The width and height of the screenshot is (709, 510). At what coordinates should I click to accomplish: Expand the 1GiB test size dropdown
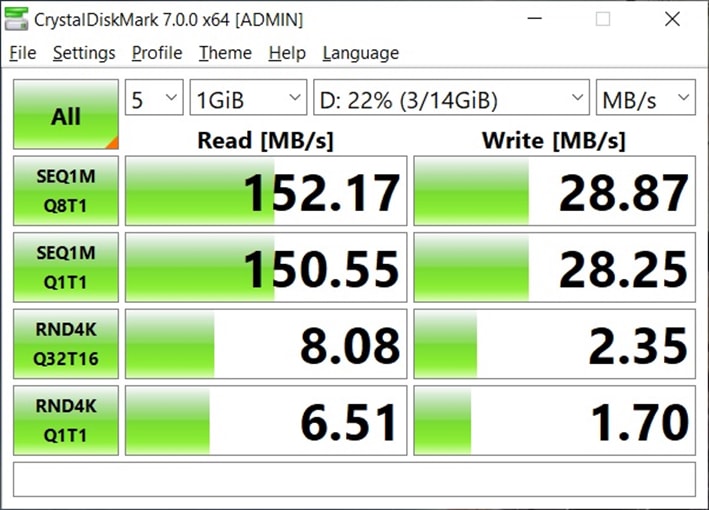[x=249, y=99]
